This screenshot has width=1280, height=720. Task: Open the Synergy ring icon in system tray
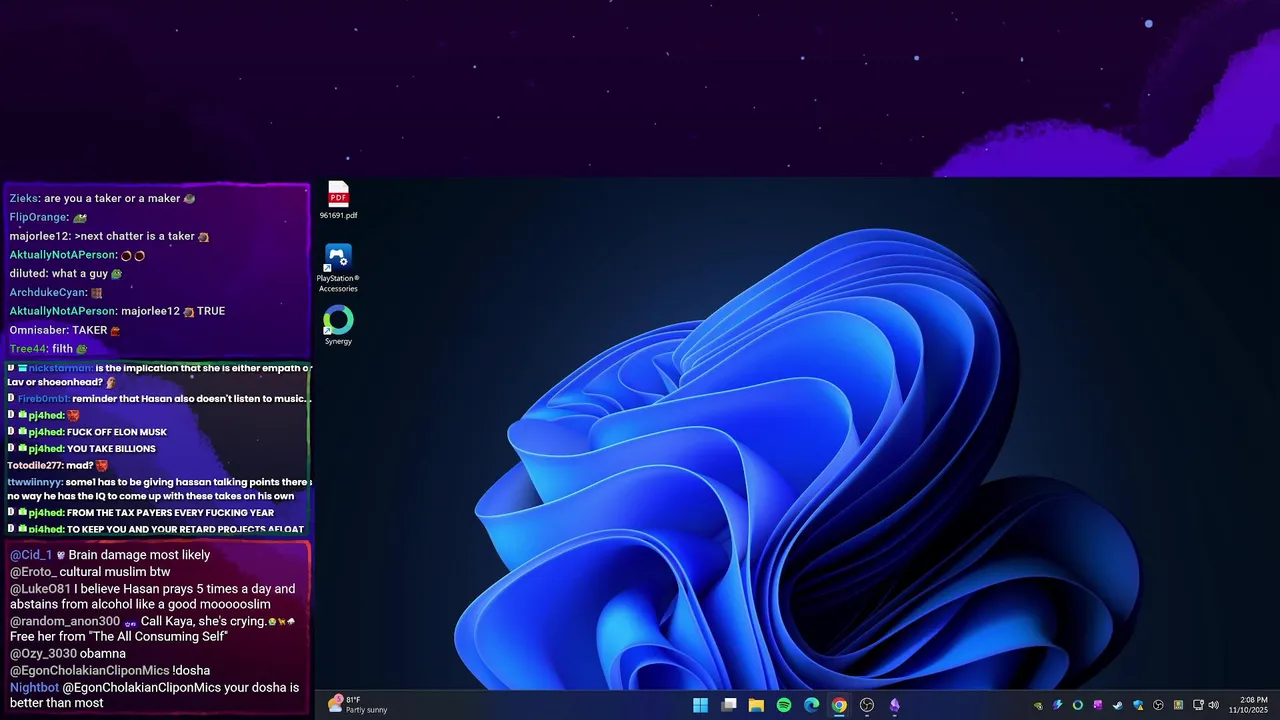tap(1078, 705)
